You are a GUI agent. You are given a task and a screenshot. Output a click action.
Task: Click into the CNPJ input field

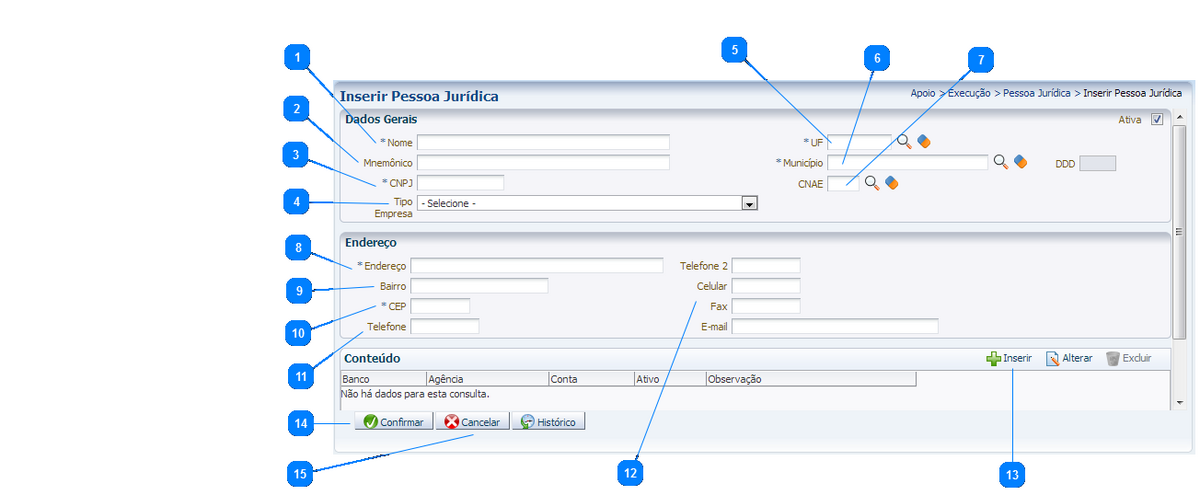[x=460, y=182]
